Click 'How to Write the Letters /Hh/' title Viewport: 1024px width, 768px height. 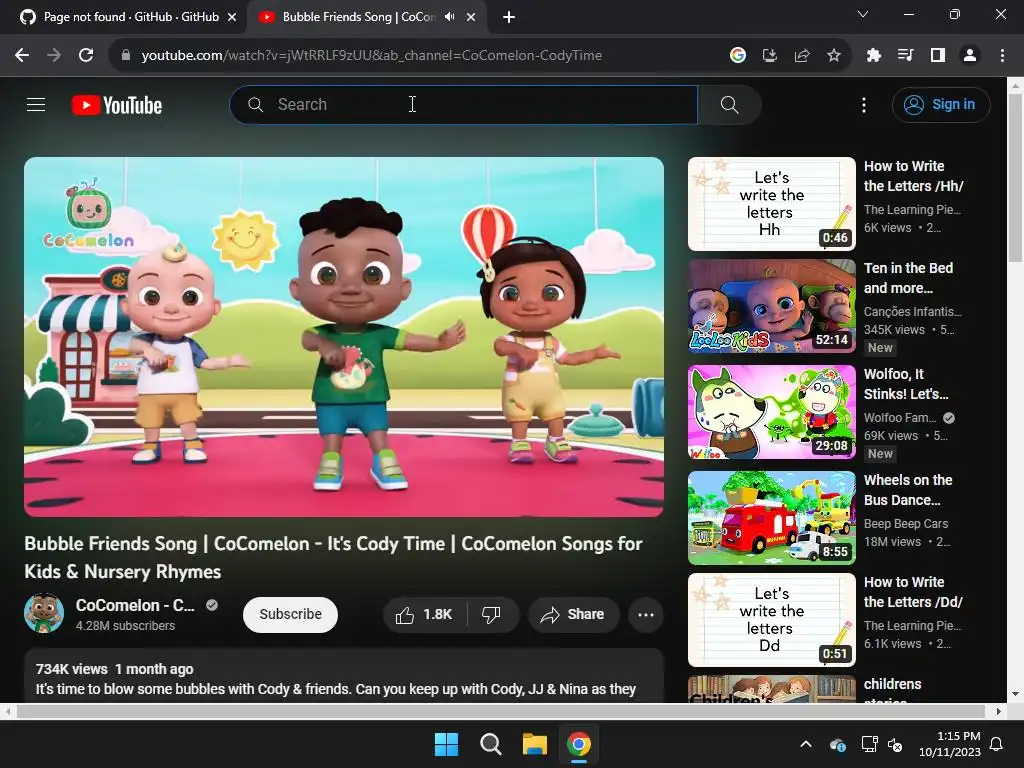coord(914,176)
